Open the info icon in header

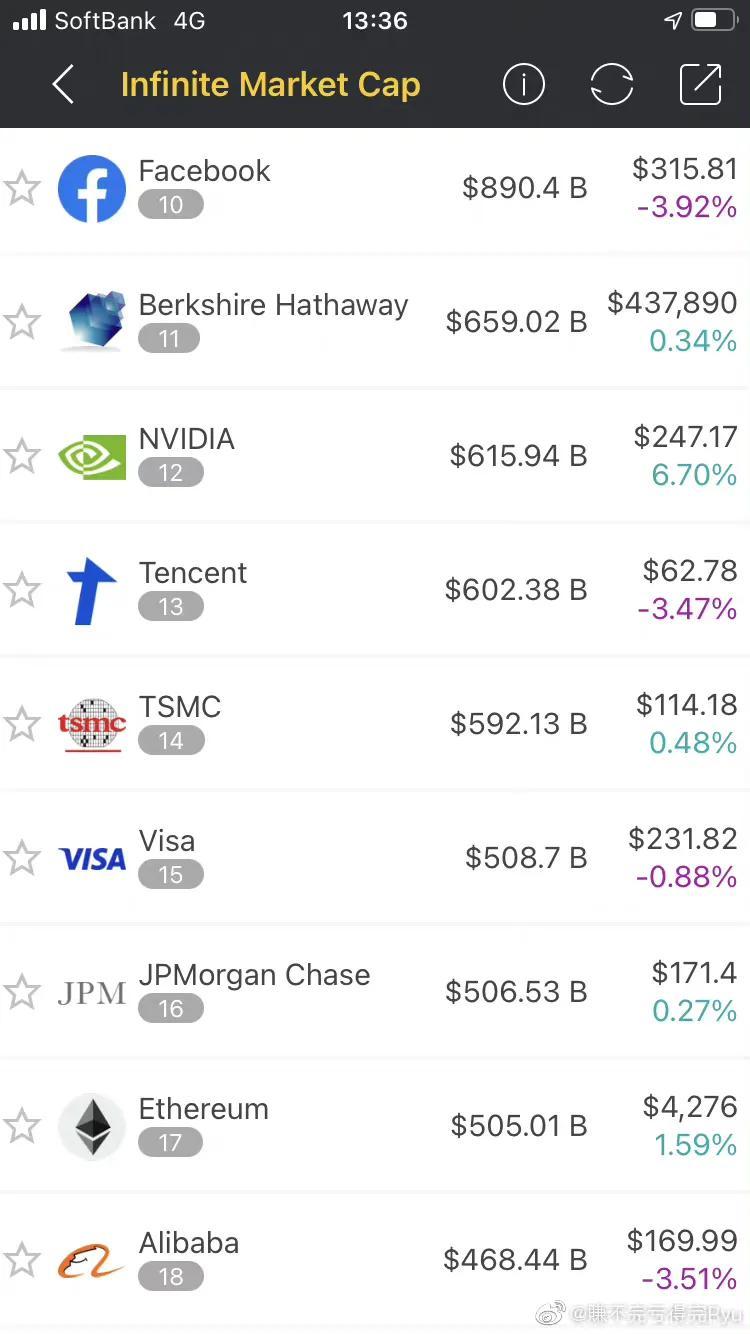pyautogui.click(x=523, y=85)
